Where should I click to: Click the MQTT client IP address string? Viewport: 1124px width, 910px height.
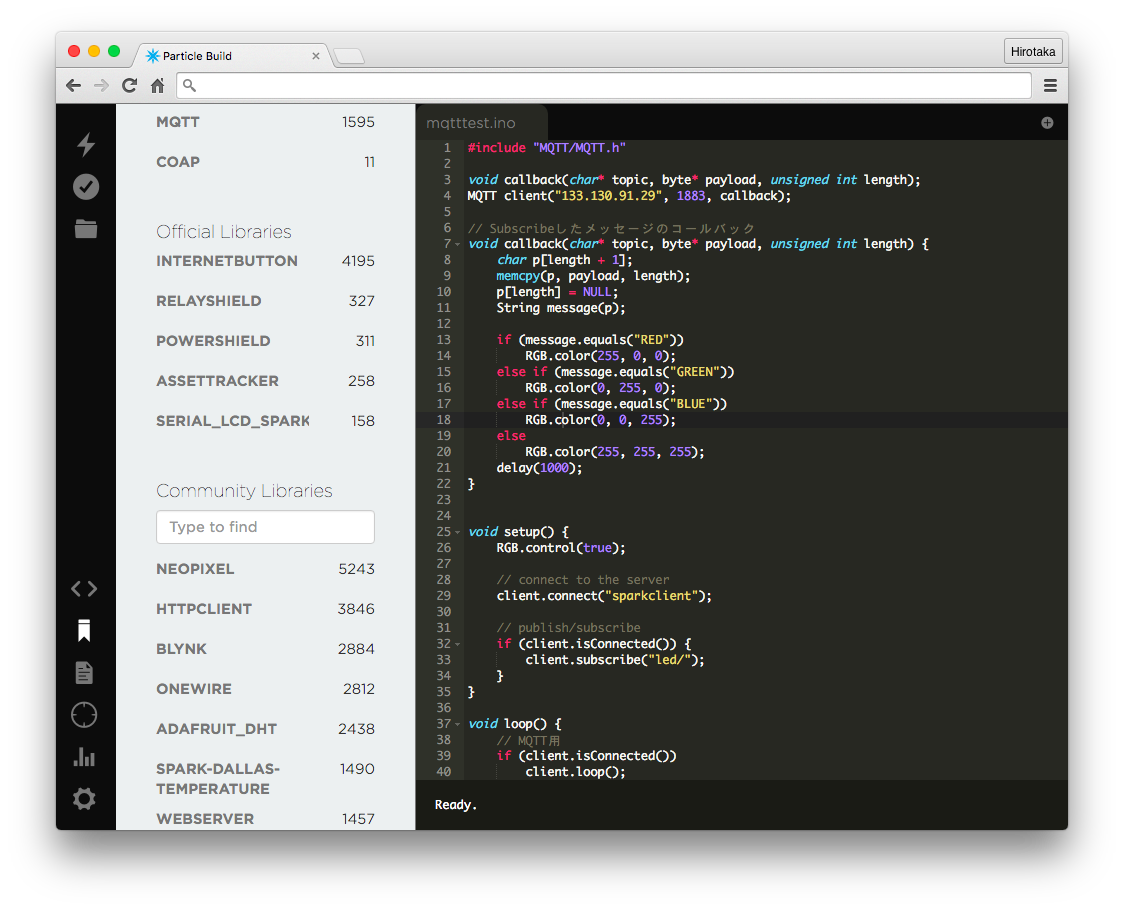(x=611, y=196)
